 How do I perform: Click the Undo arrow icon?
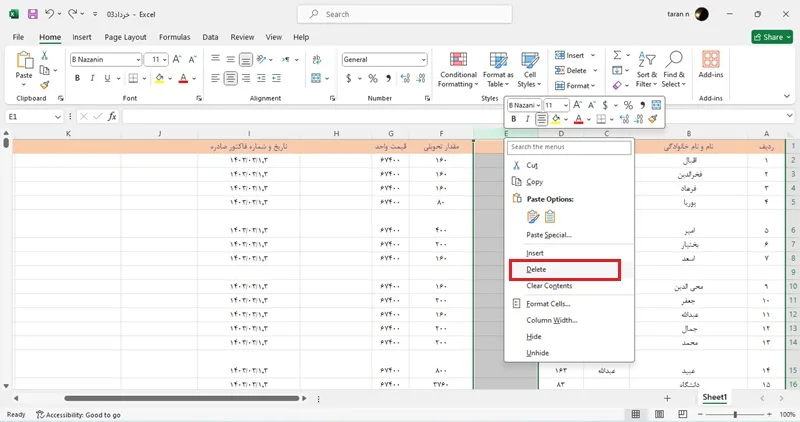49,14
